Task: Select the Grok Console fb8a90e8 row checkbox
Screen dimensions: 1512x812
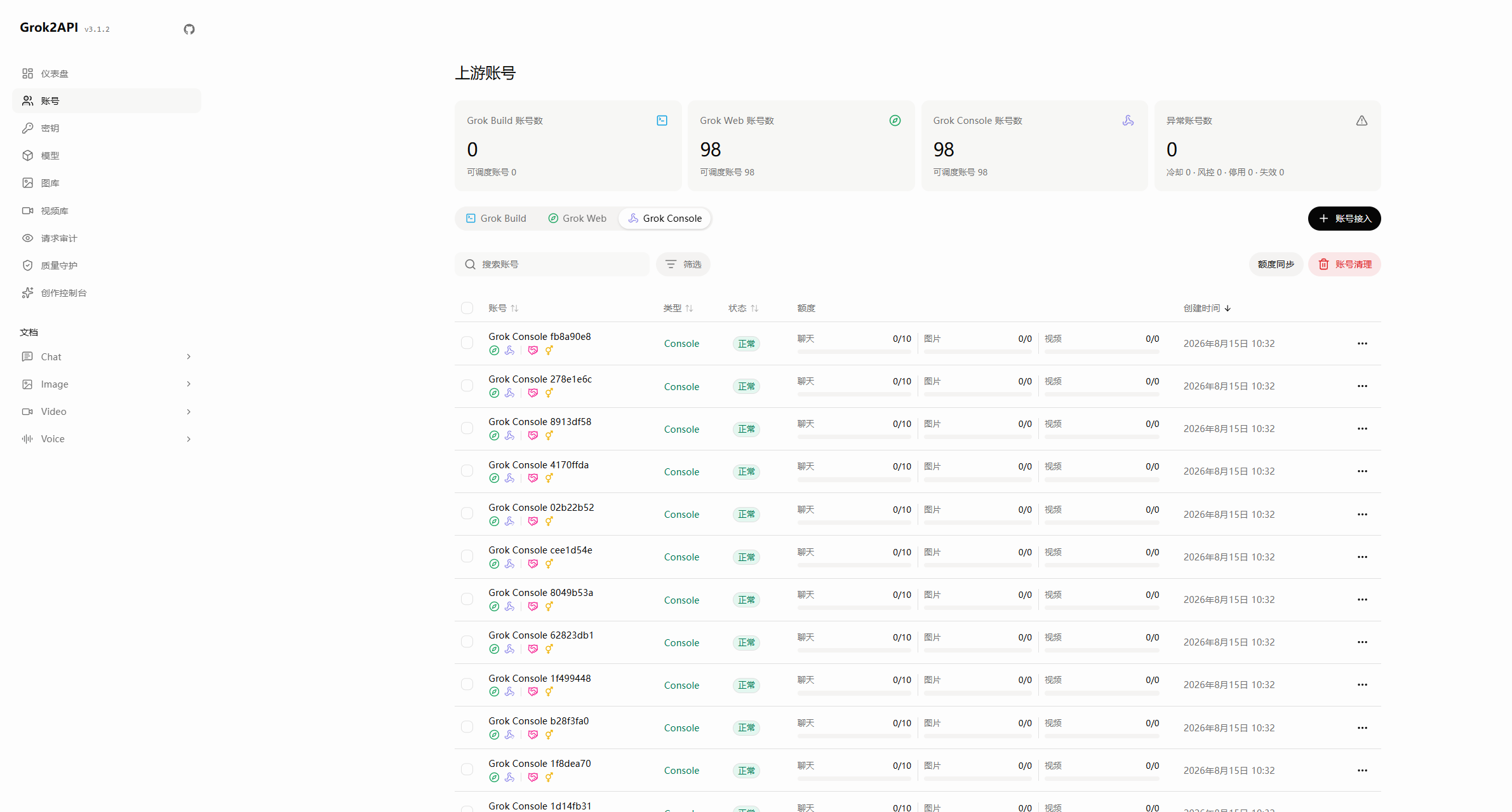Action: 467,343
